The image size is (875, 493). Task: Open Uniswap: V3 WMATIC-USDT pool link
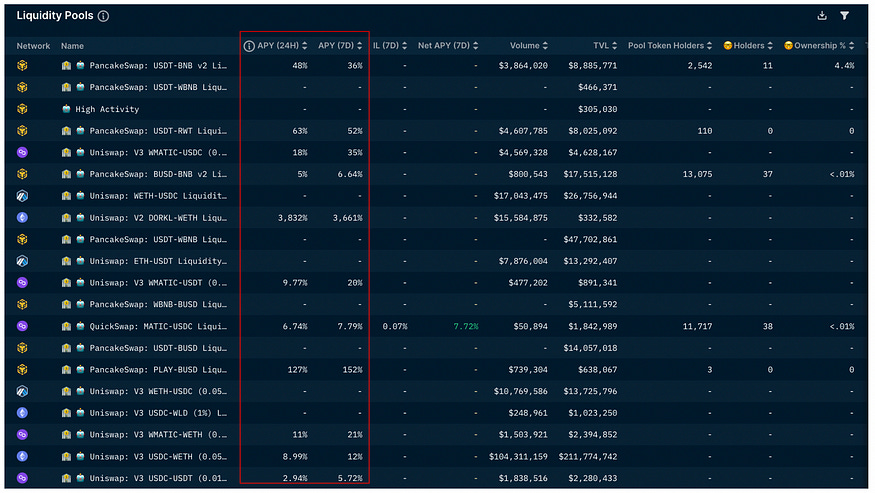[158, 283]
